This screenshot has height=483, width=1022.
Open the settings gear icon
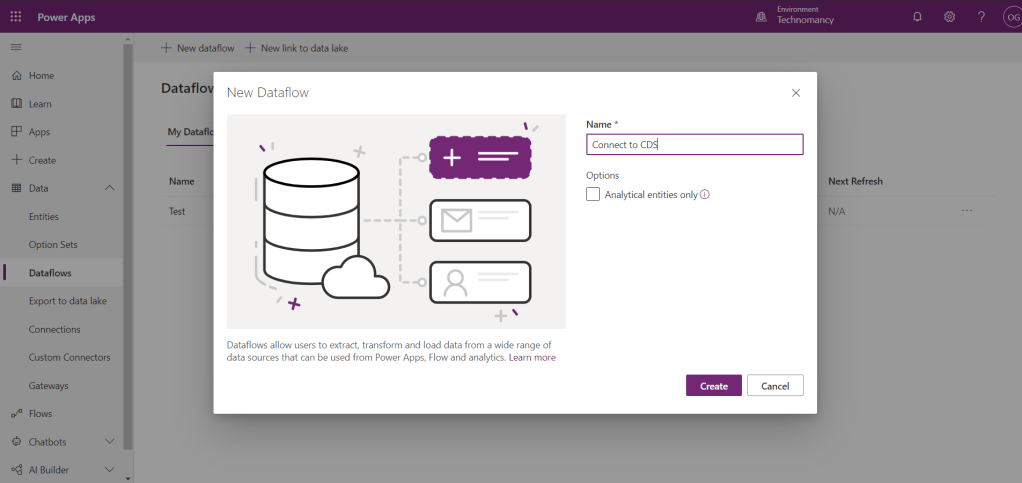[x=949, y=17]
